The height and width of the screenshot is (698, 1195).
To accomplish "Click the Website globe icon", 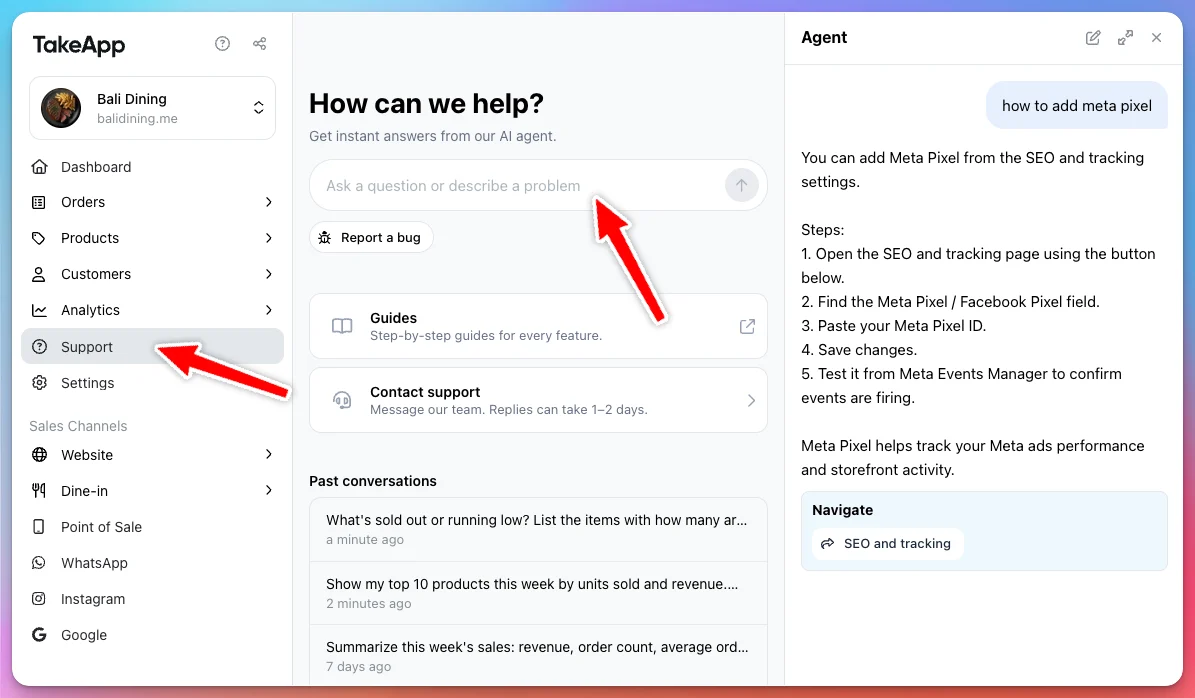I will pyautogui.click(x=39, y=455).
